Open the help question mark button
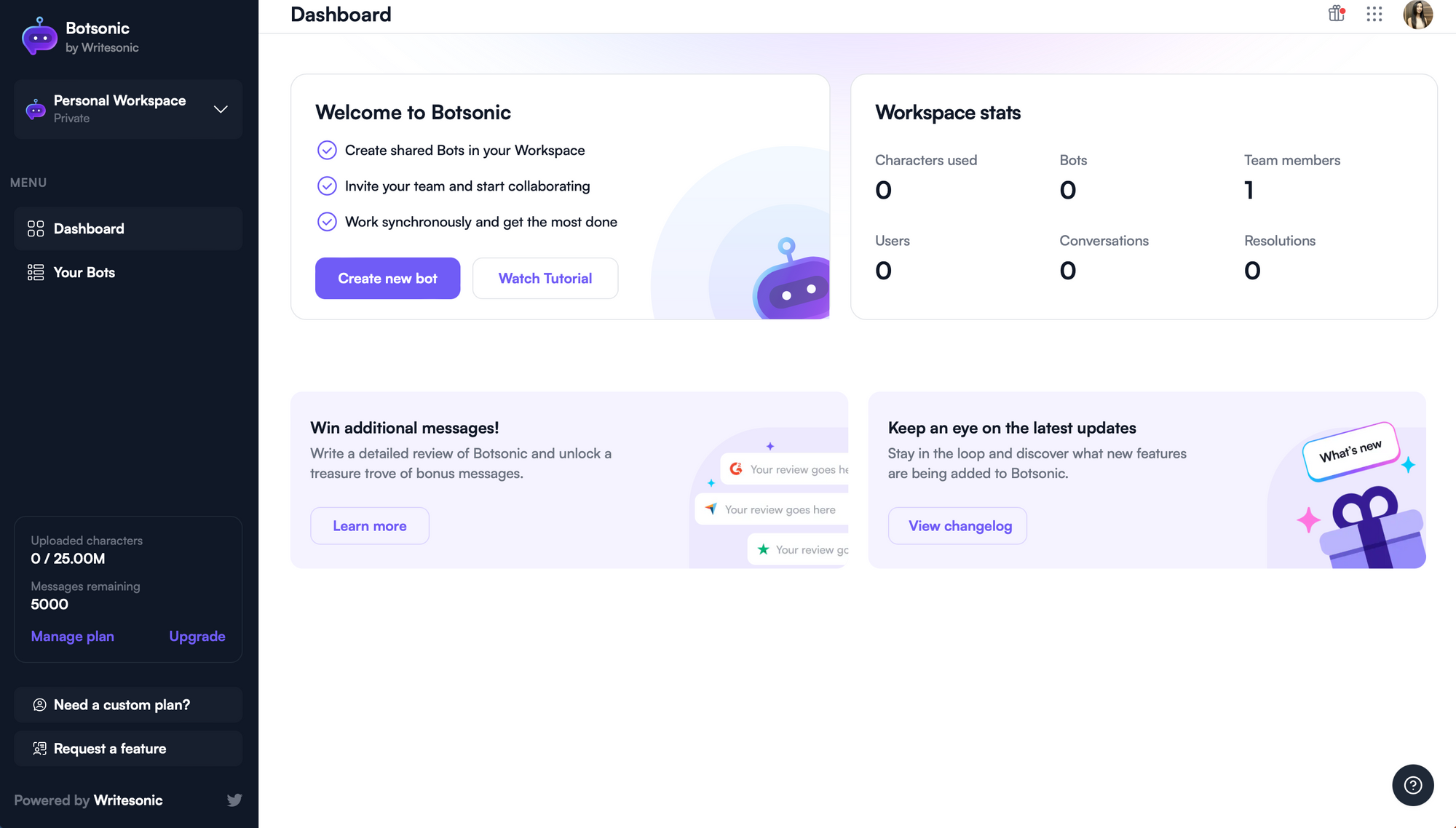The height and width of the screenshot is (828, 1456). coord(1412,785)
